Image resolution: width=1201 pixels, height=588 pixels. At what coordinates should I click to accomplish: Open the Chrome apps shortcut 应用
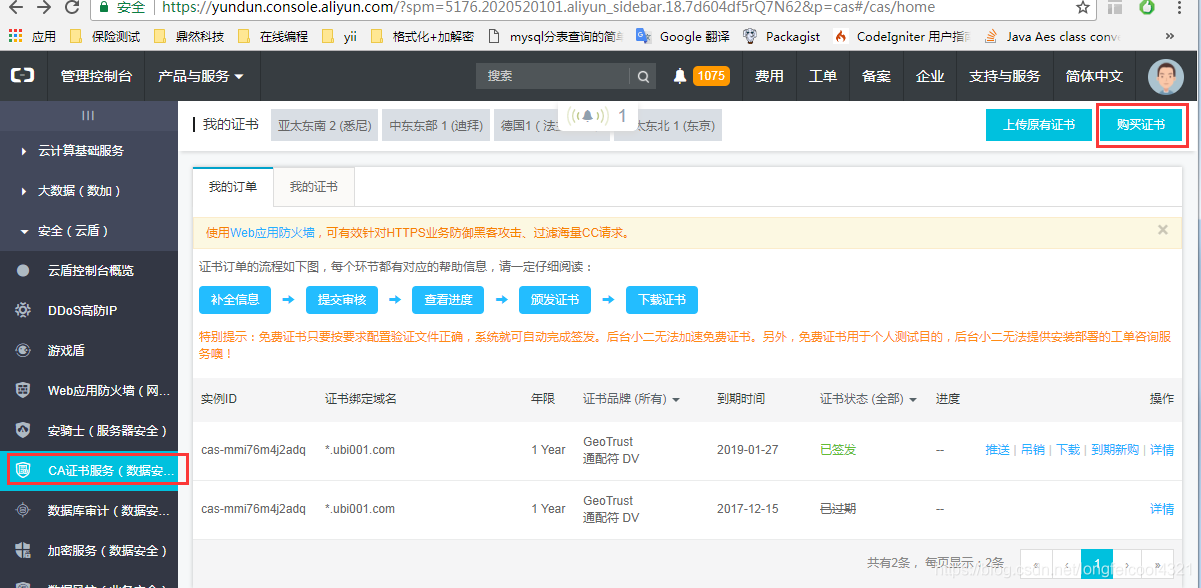(32, 36)
